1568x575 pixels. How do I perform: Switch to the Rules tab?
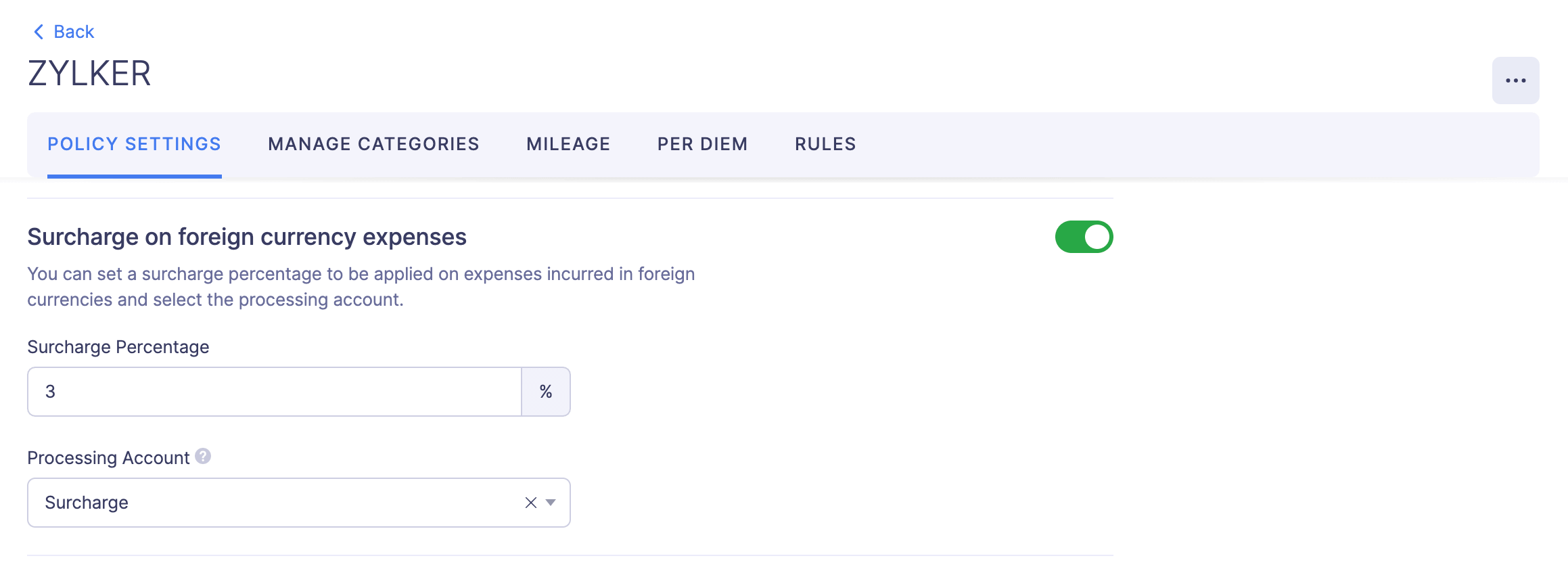tap(825, 143)
